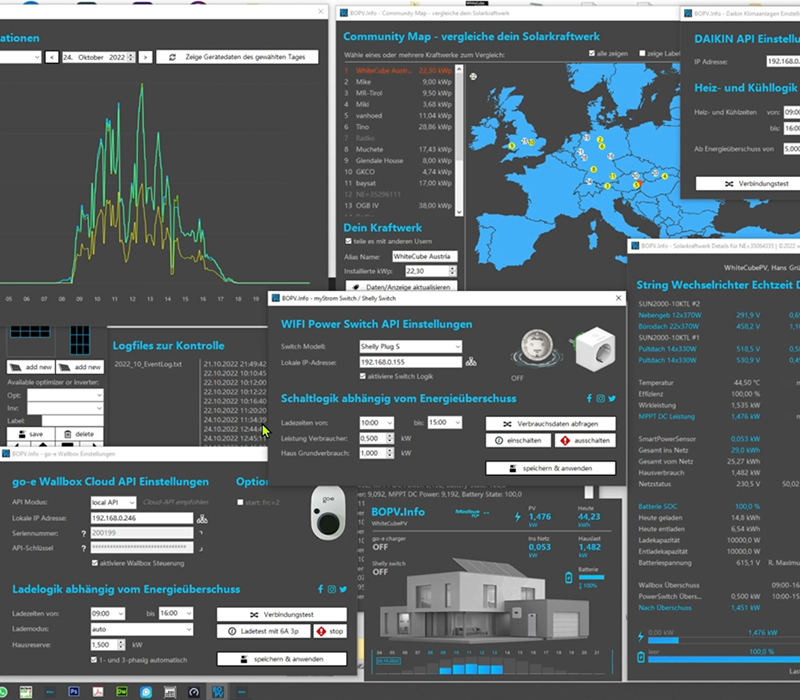Select 'MR-Tirol' row in community list
Viewport: 800px width, 700px height.
(398, 93)
